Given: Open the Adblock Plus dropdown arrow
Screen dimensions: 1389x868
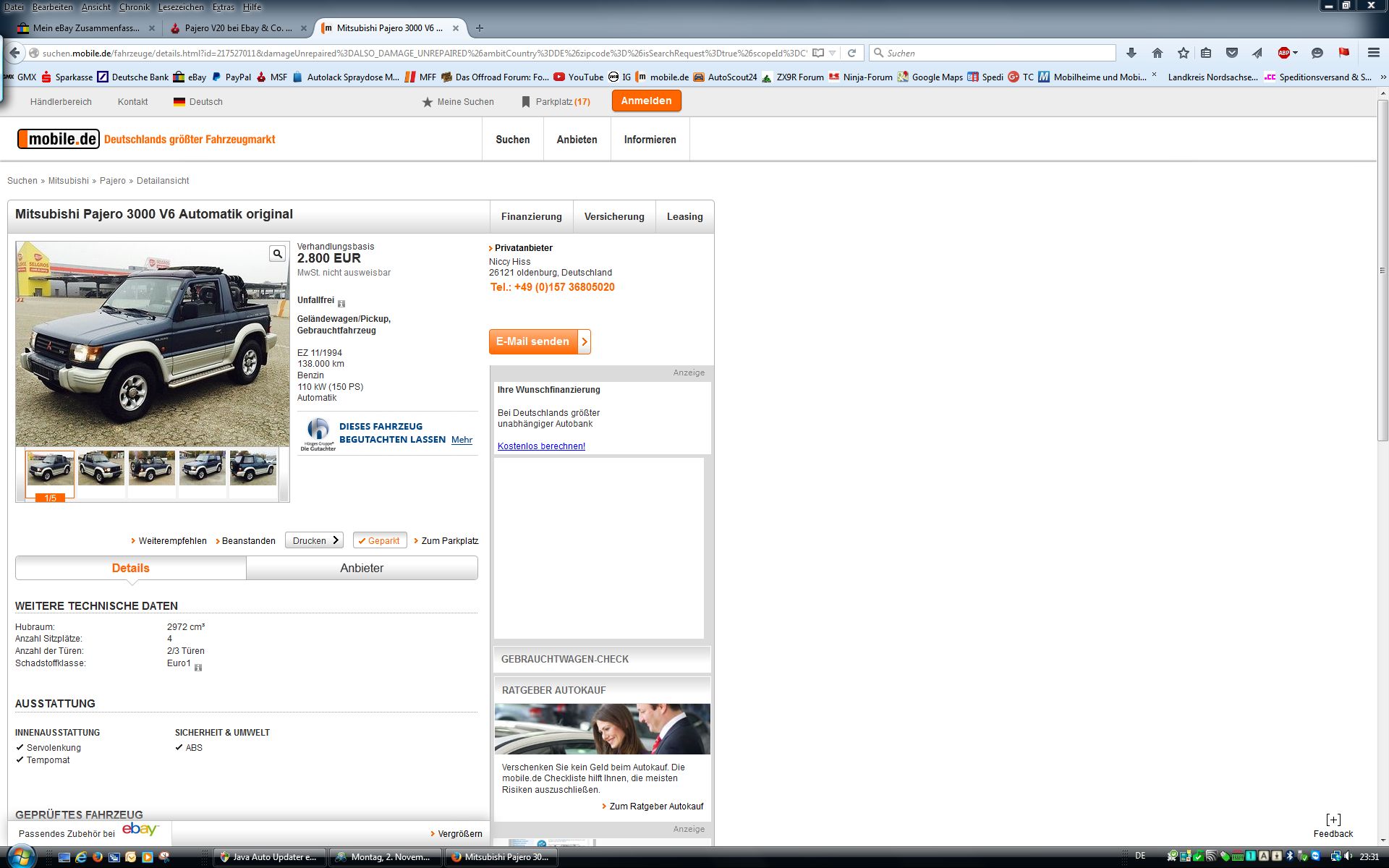Looking at the screenshot, I should coord(1295,53).
